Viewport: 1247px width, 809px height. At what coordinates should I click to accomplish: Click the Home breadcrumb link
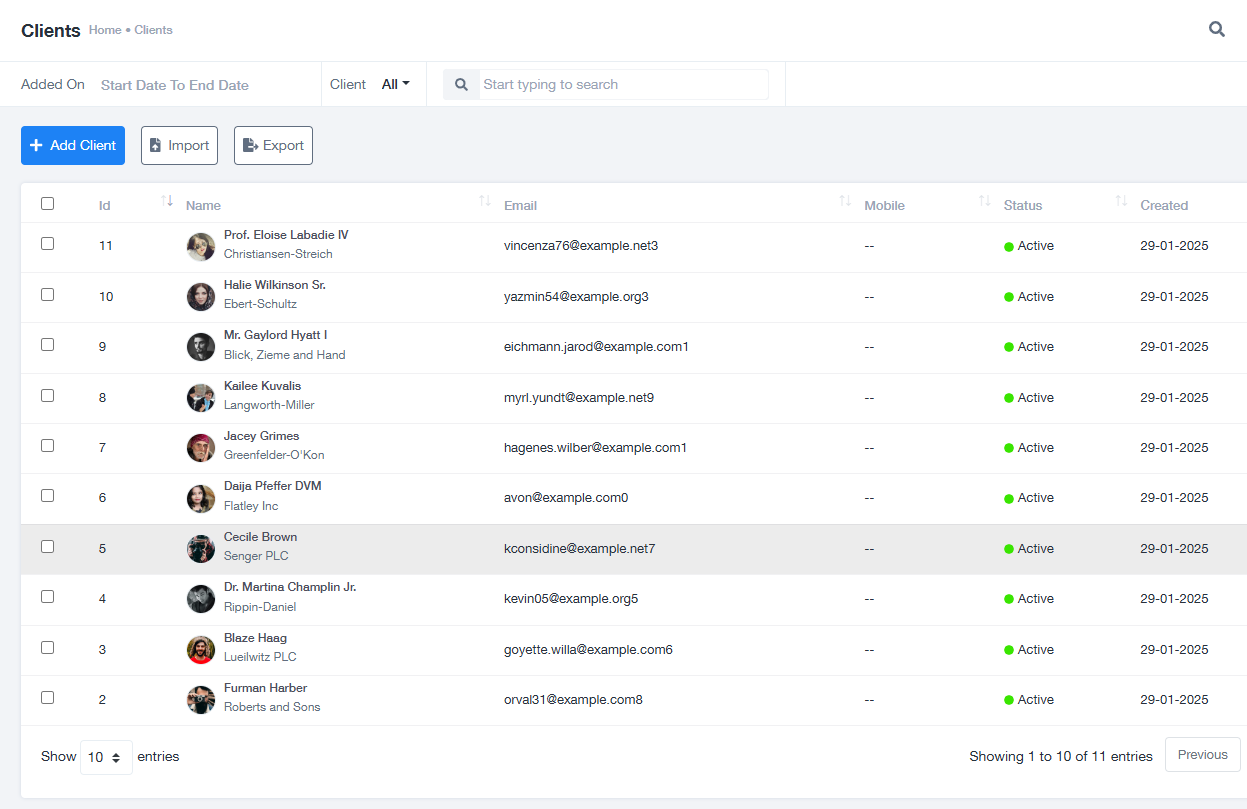[105, 30]
